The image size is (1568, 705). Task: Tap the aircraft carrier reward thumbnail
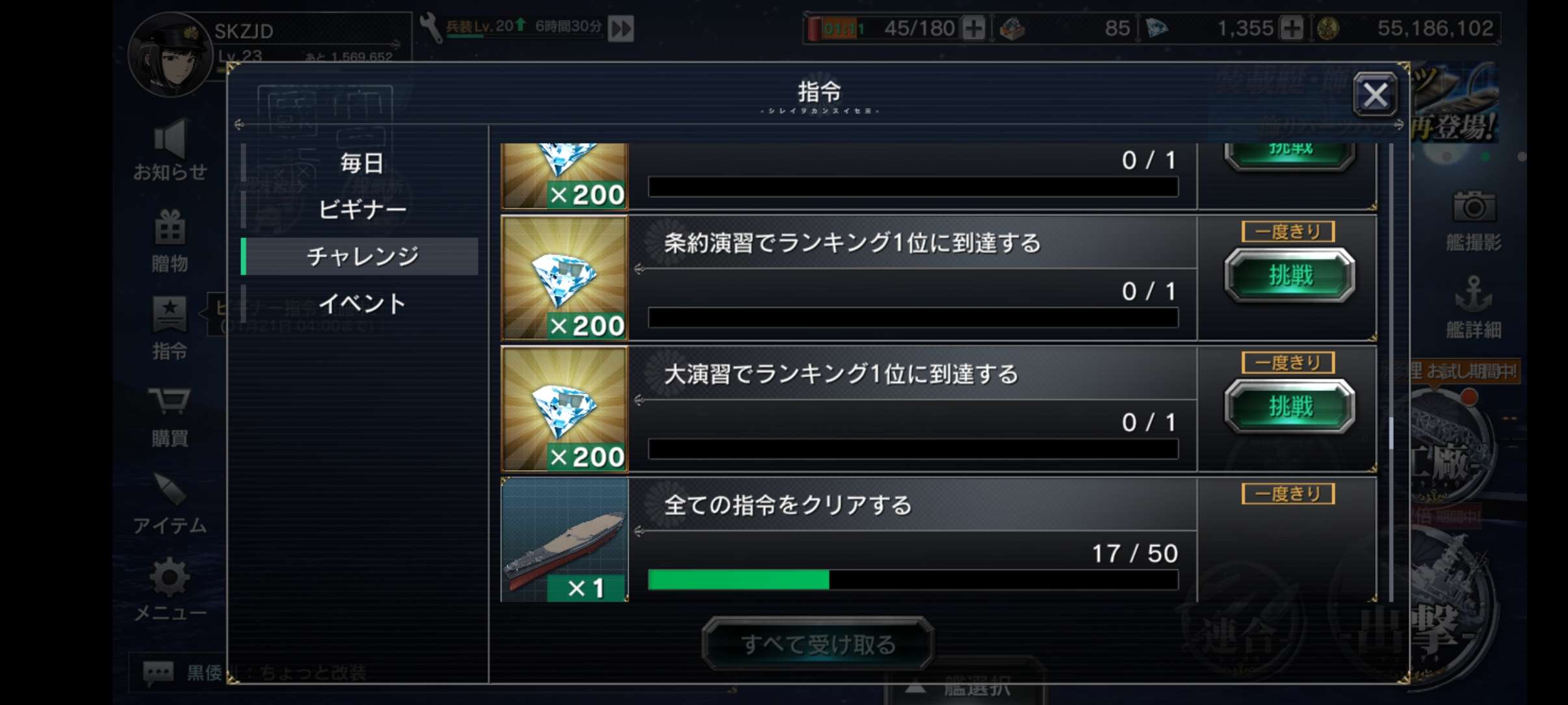click(x=564, y=540)
